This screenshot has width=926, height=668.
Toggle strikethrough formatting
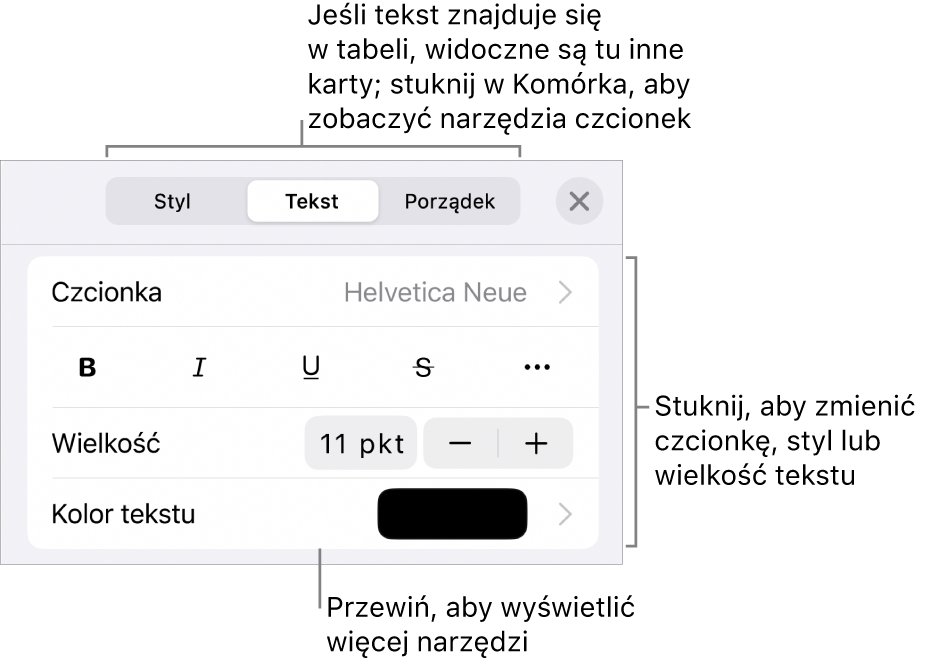pyautogui.click(x=423, y=367)
